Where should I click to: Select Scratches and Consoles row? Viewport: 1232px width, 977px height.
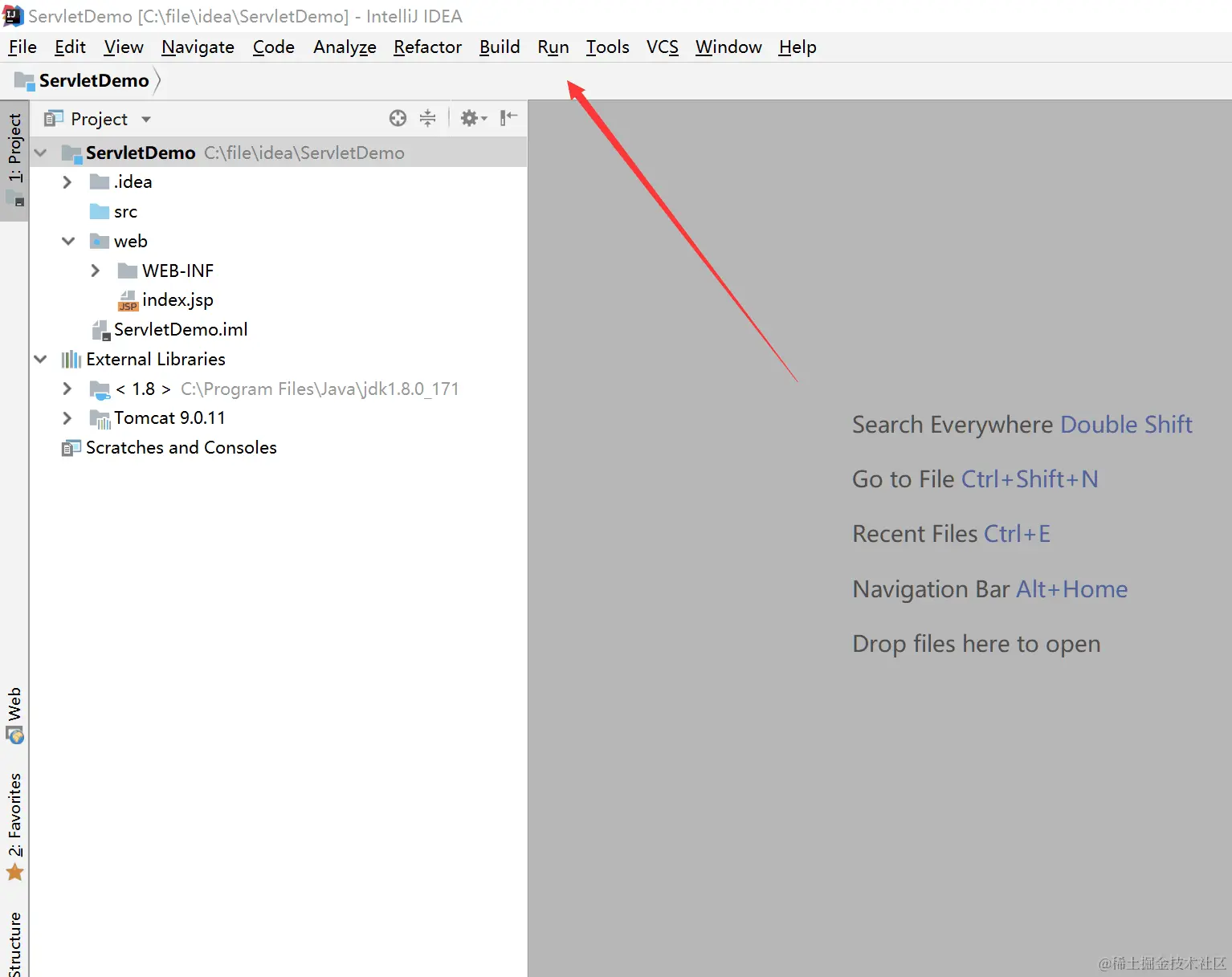pos(278,448)
